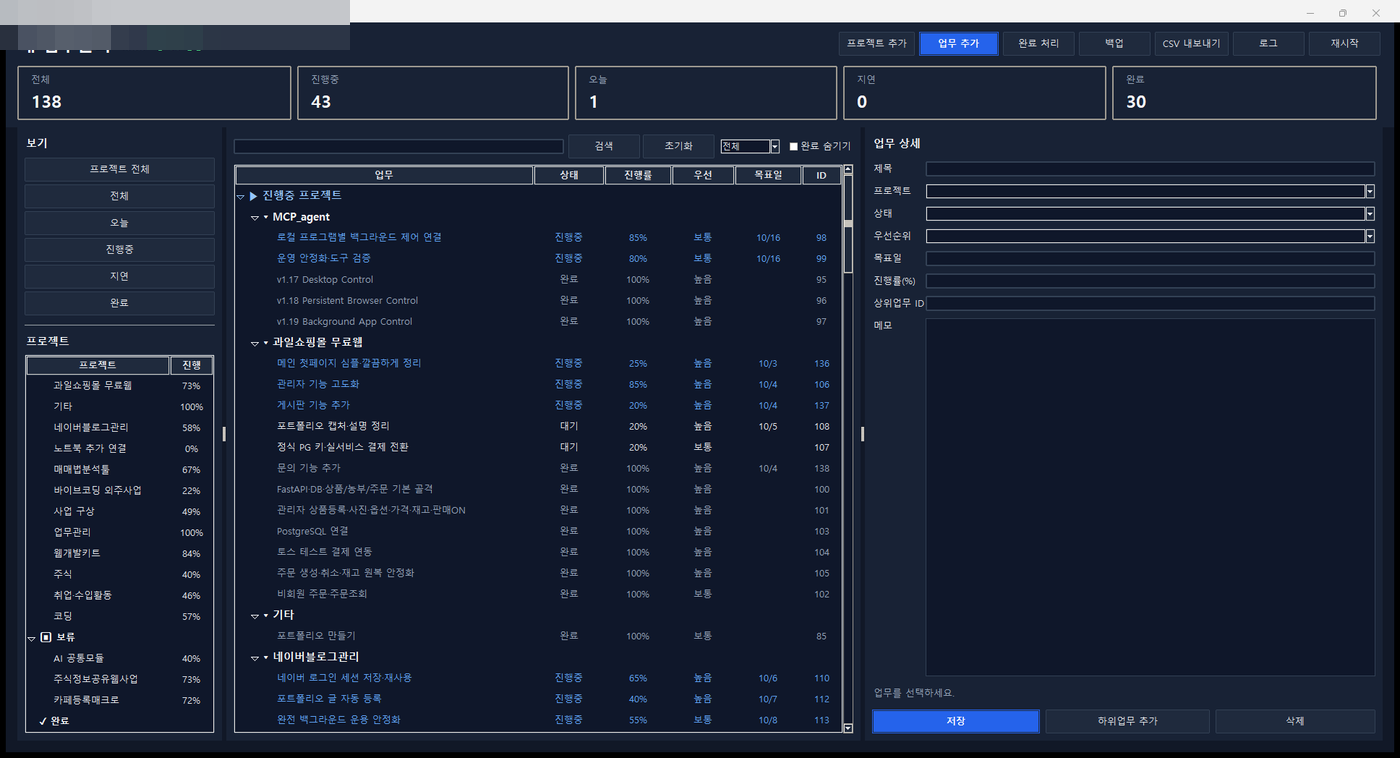The height and width of the screenshot is (758, 1400).
Task: Collapse the 과일쇼핑몰 무료웹 group
Action: click(x=254, y=343)
